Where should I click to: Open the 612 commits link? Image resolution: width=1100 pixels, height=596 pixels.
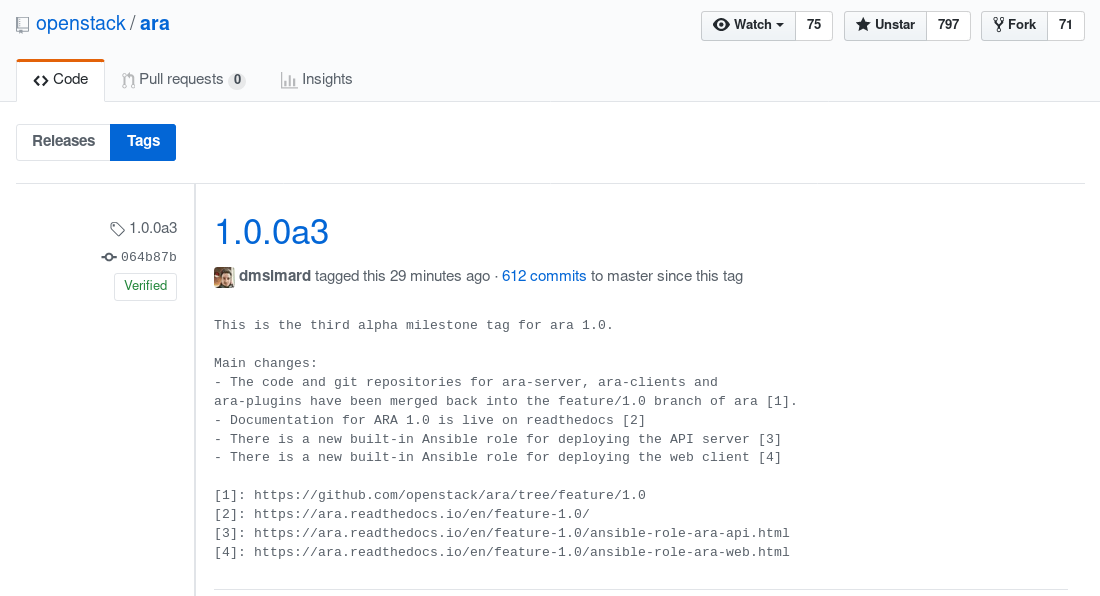coord(544,276)
